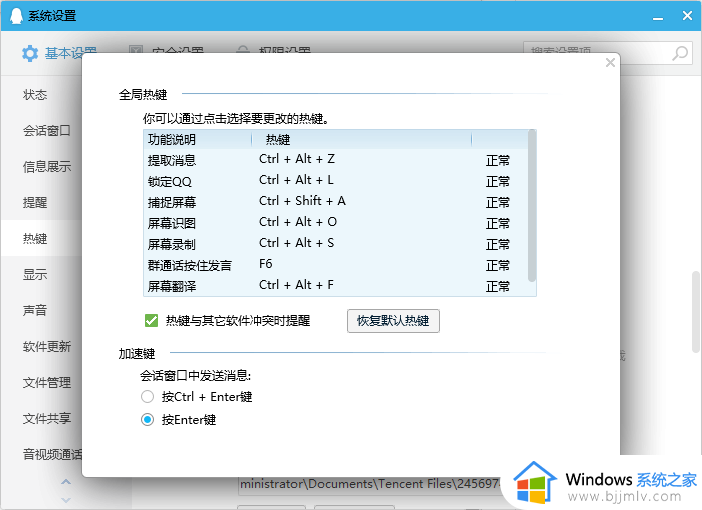This screenshot has height=510, width=702.
Task: Click the sidebar up chevron arrow
Action: [66, 482]
